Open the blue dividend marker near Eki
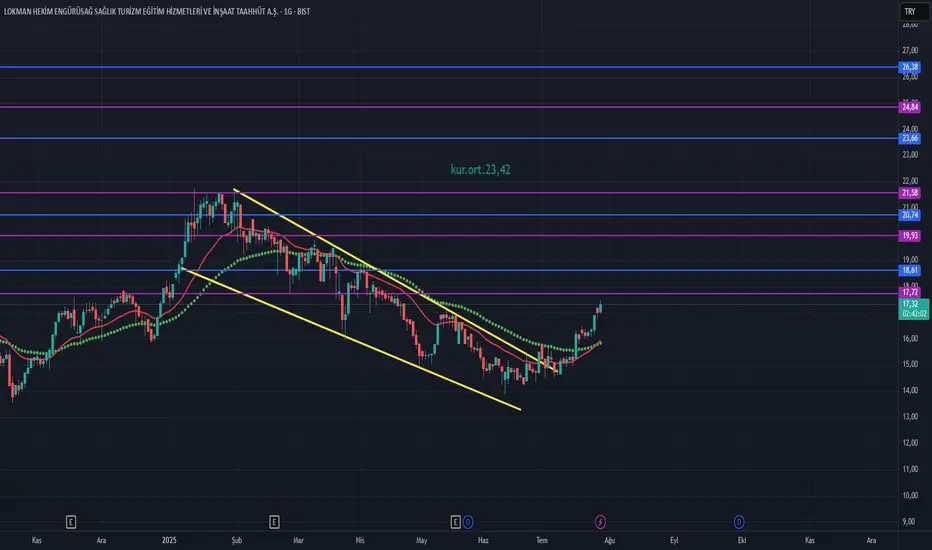The width and height of the screenshot is (932, 550). point(739,522)
